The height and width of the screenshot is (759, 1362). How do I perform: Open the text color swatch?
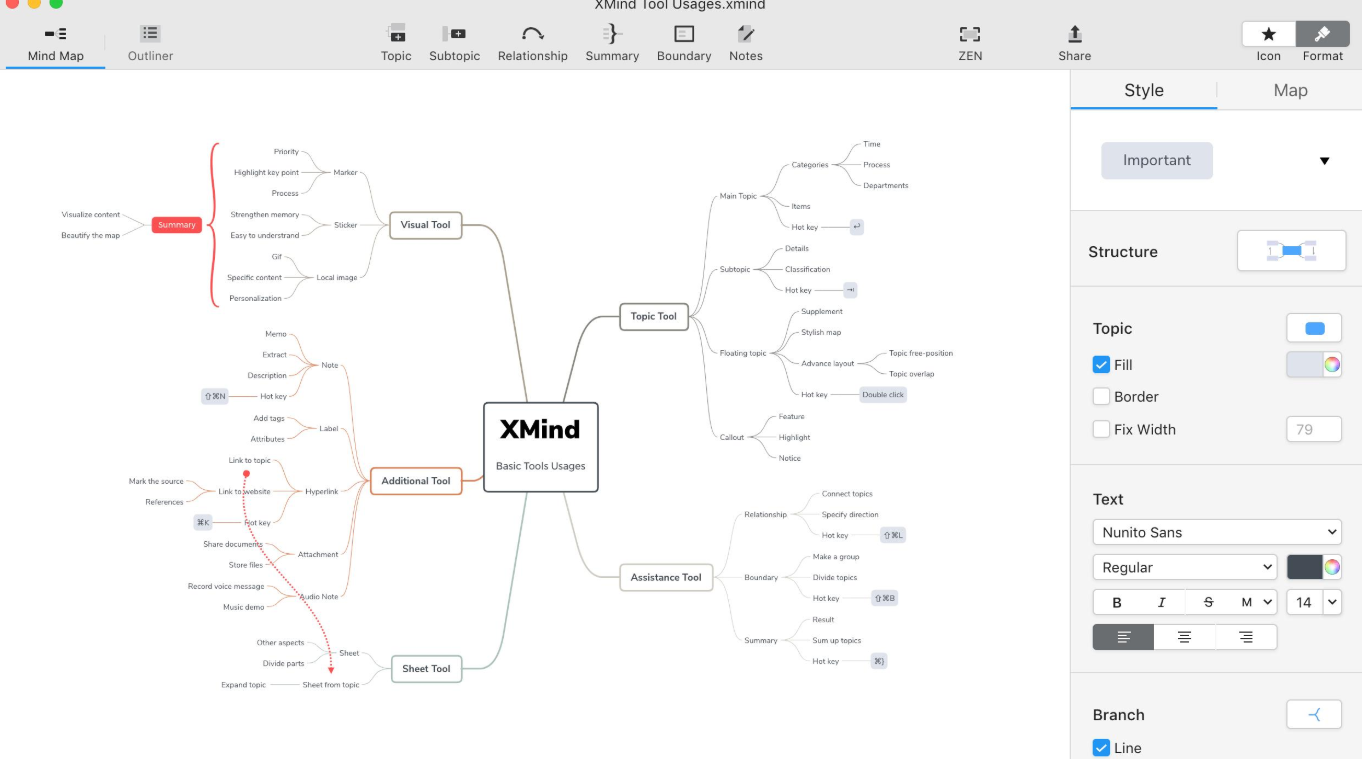tap(1305, 567)
